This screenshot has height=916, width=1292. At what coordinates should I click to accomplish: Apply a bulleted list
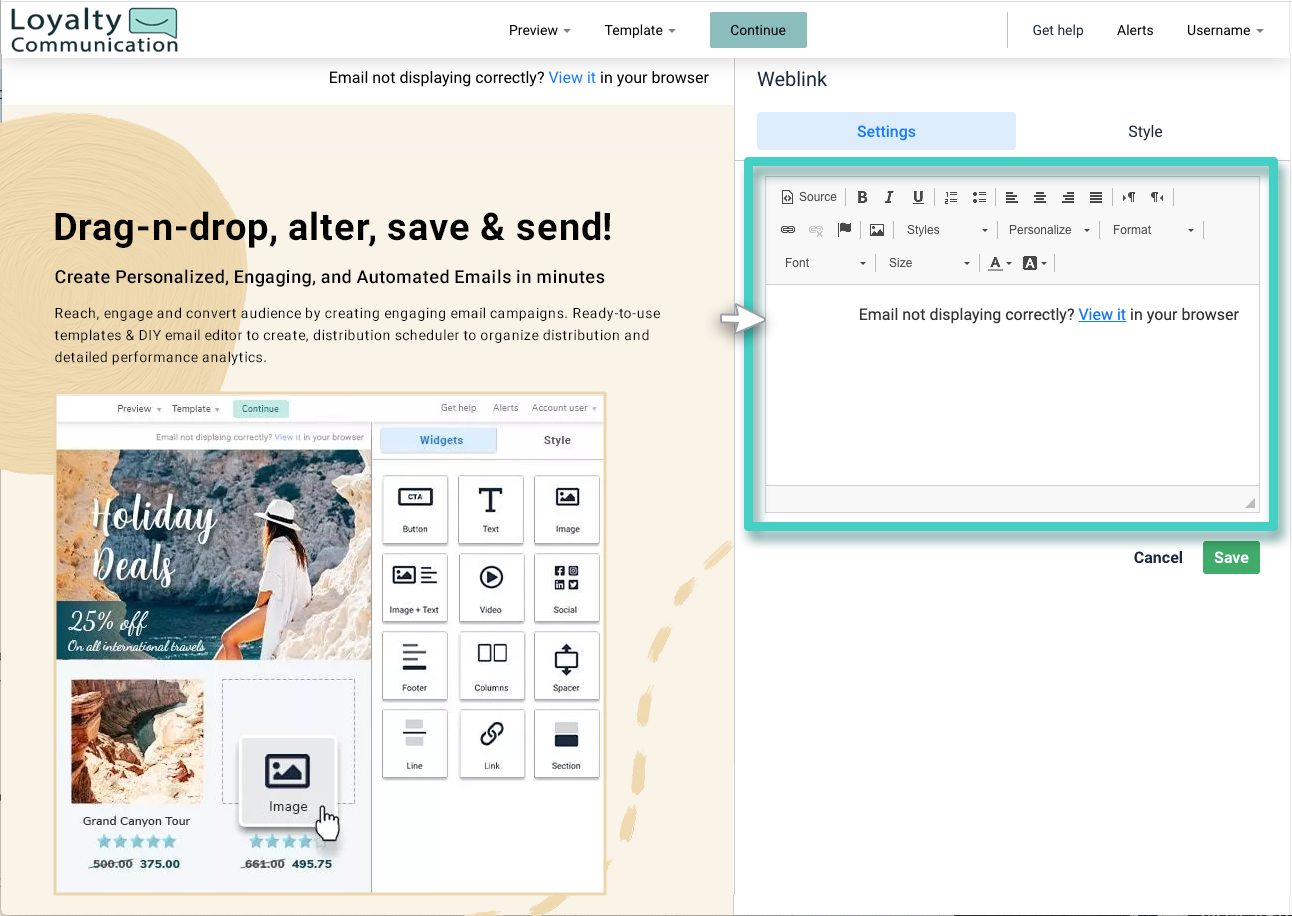point(979,196)
